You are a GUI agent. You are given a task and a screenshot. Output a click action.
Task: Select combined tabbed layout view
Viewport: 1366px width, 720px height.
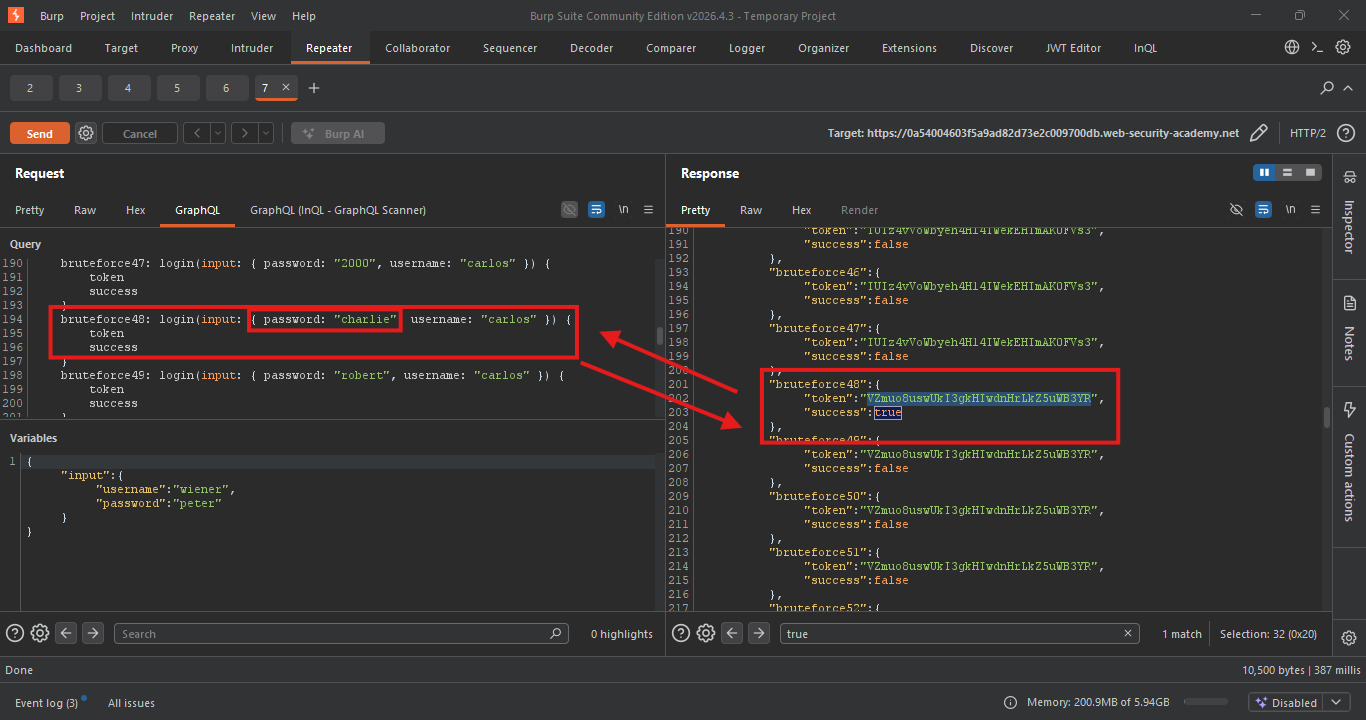click(1309, 173)
